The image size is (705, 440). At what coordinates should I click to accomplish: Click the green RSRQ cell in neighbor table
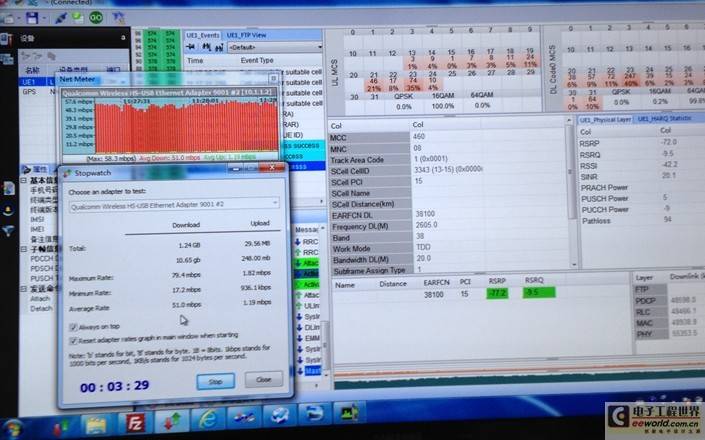pyautogui.click(x=539, y=293)
